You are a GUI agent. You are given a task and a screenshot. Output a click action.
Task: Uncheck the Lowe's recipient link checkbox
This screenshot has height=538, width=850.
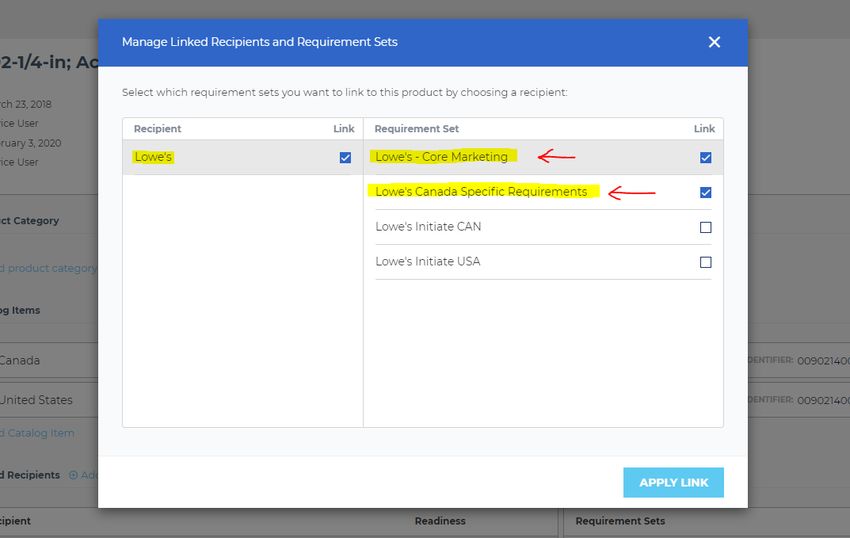coord(345,157)
